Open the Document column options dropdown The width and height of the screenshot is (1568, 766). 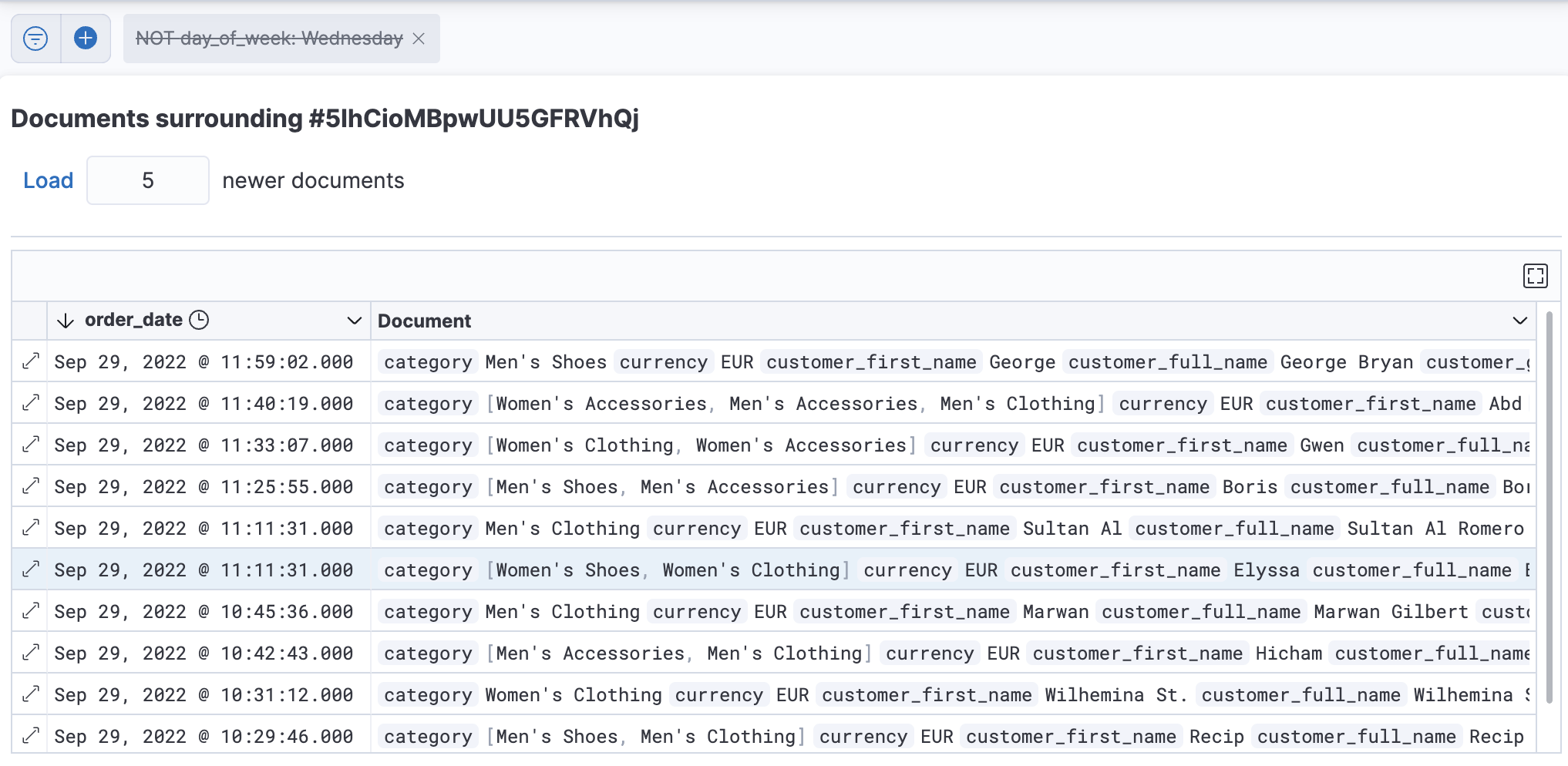pos(1518,321)
